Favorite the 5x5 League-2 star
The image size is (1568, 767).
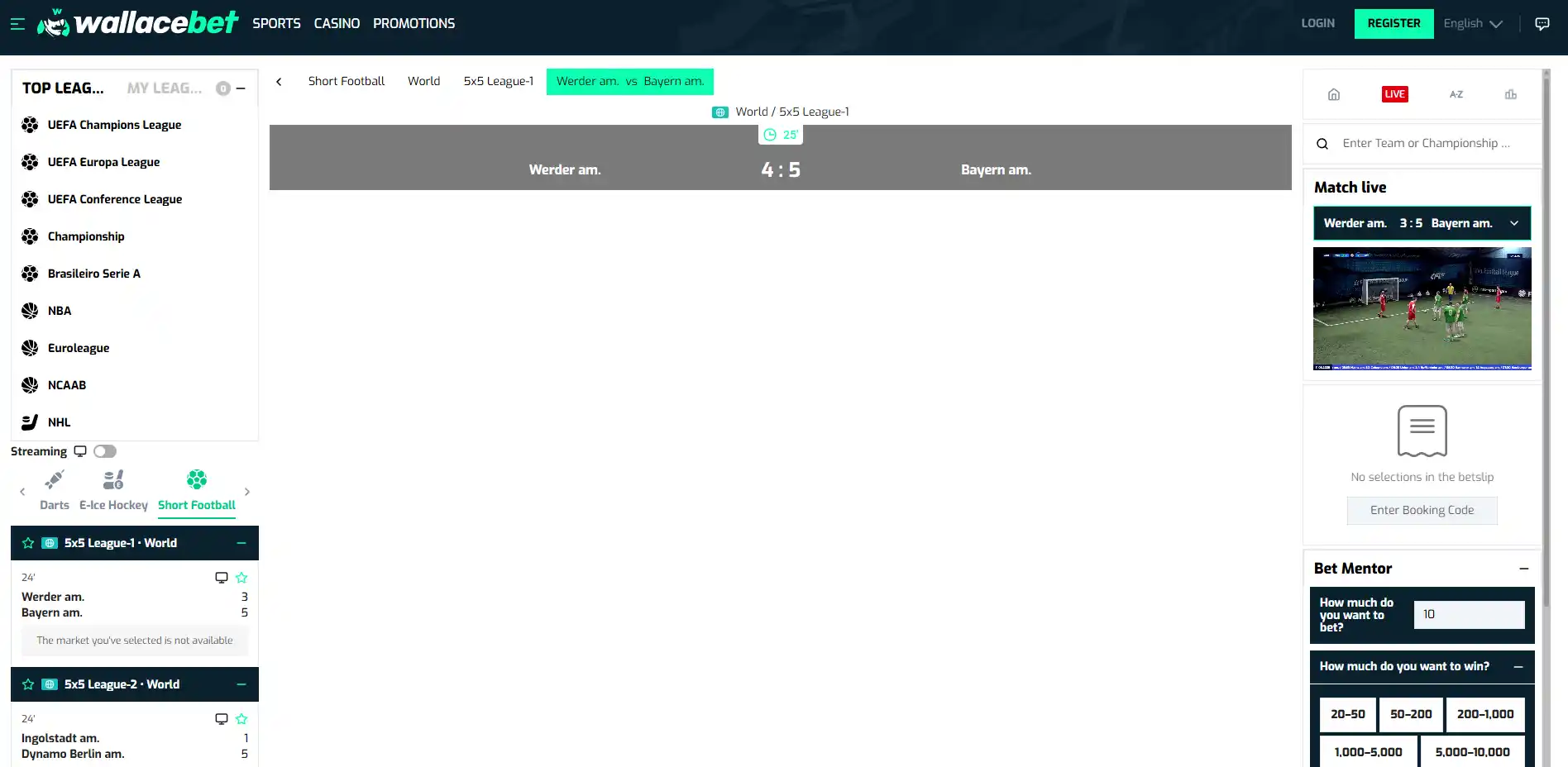(x=28, y=684)
